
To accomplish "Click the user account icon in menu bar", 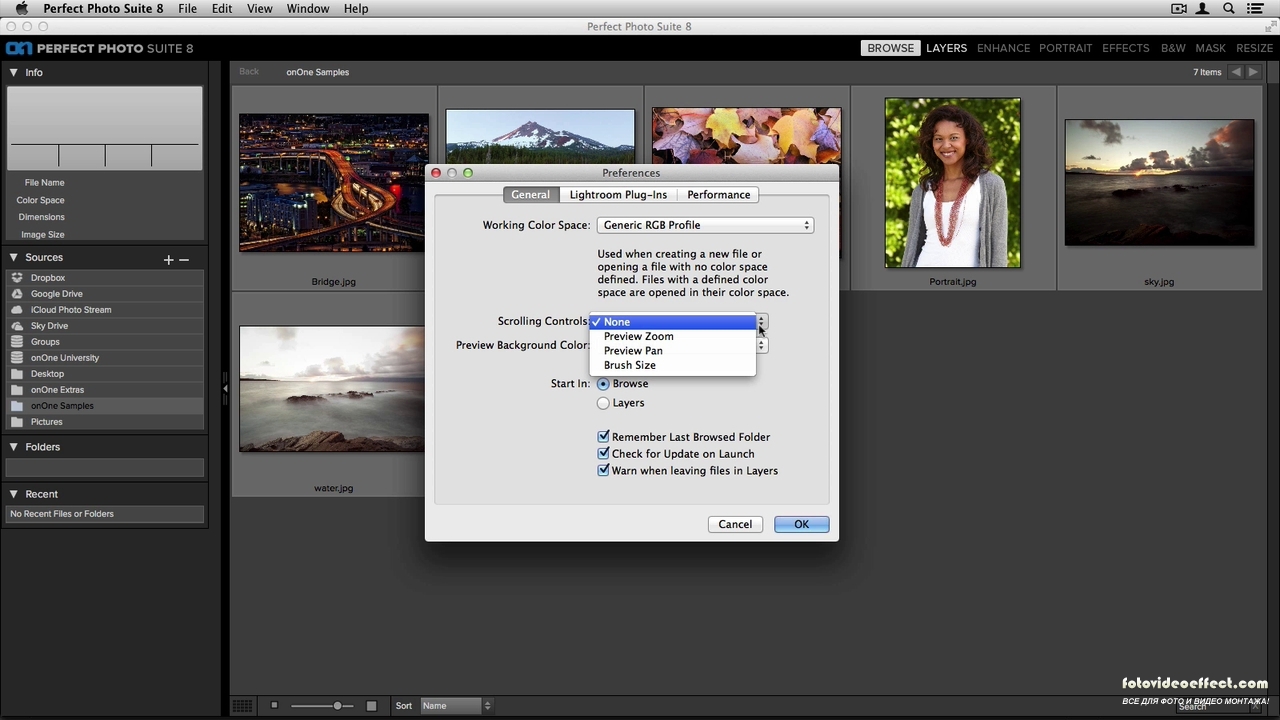I will (x=1203, y=9).
